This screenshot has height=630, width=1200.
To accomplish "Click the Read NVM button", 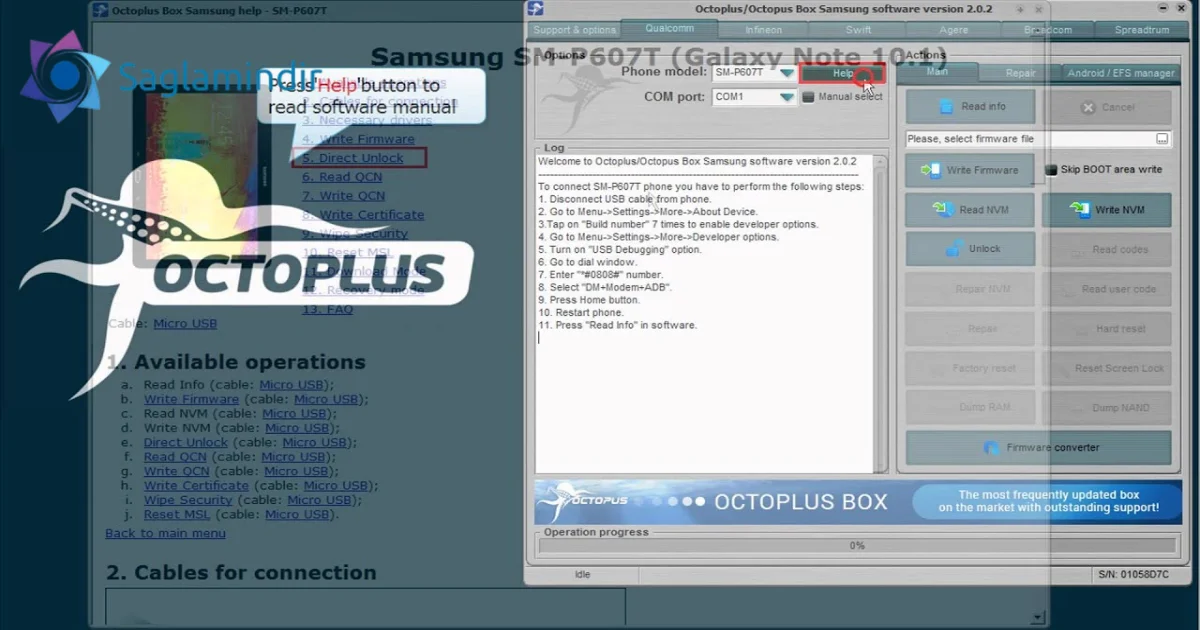I will pyautogui.click(x=972, y=210).
